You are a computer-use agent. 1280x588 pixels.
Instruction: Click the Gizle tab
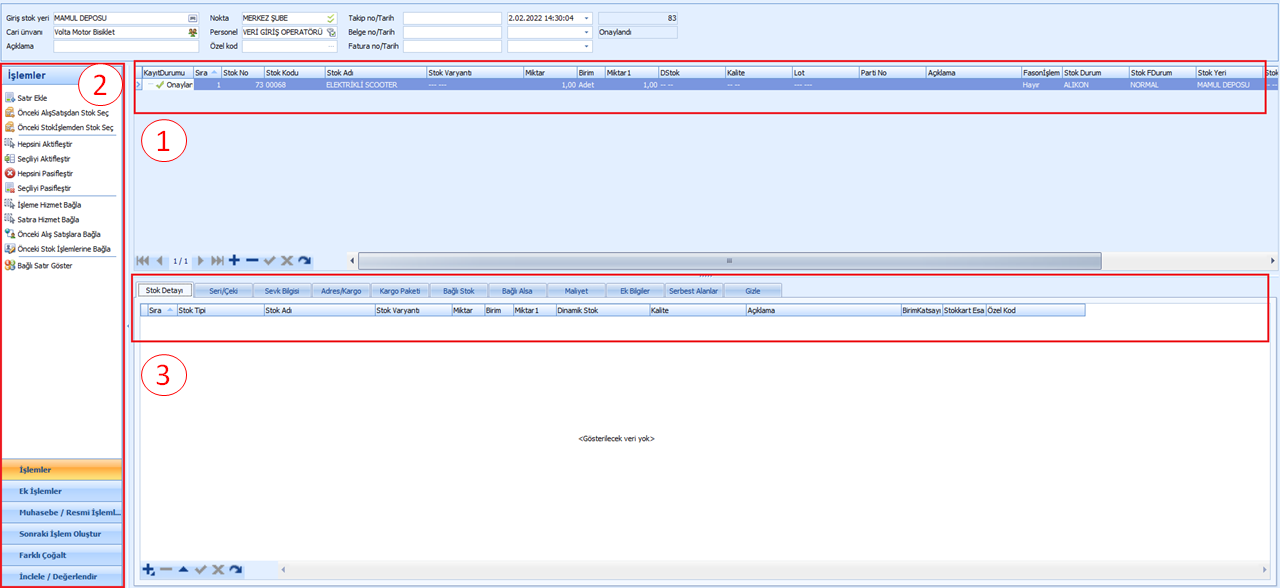point(753,291)
